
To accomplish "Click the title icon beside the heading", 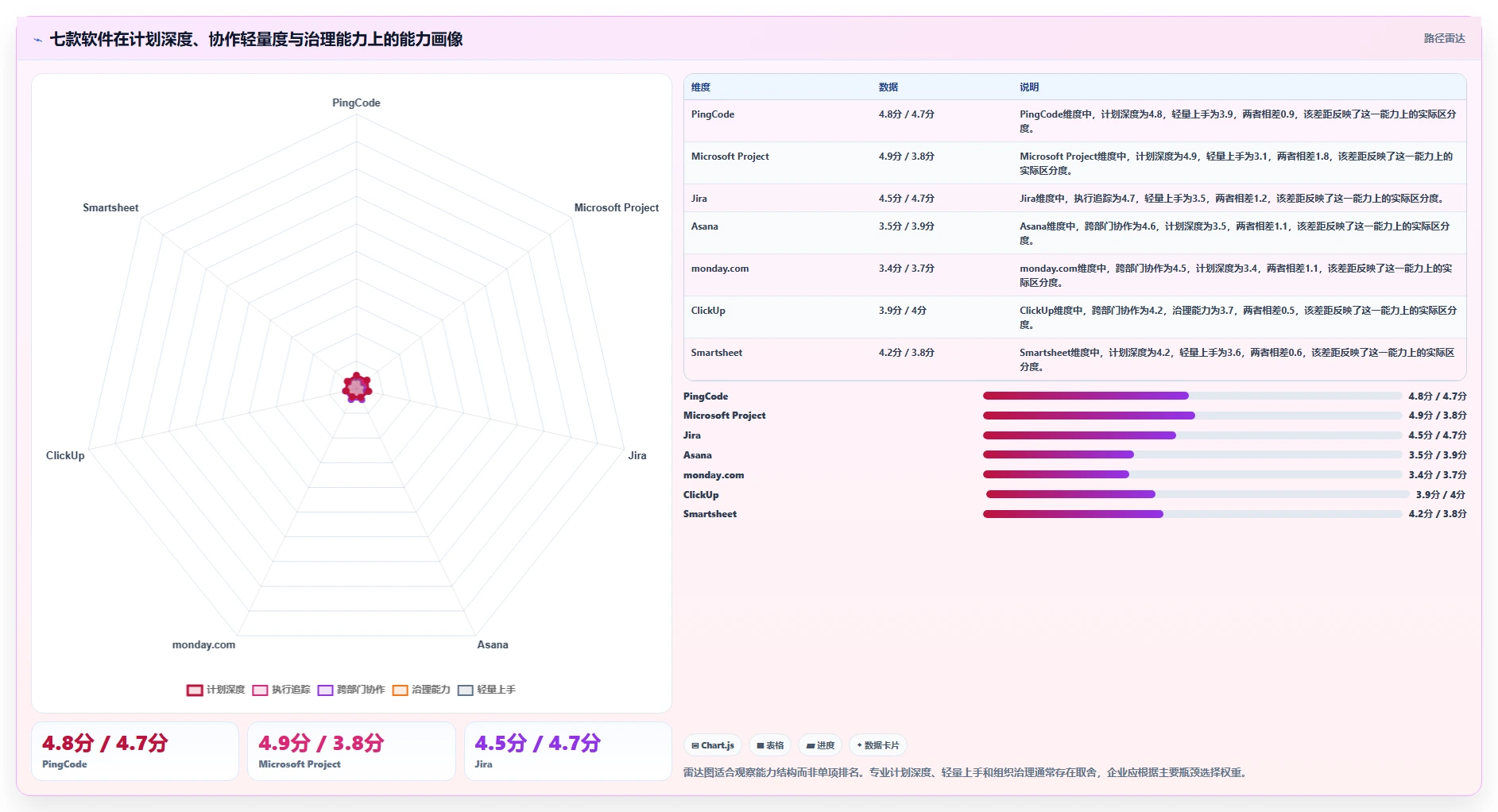I will pos(37,40).
